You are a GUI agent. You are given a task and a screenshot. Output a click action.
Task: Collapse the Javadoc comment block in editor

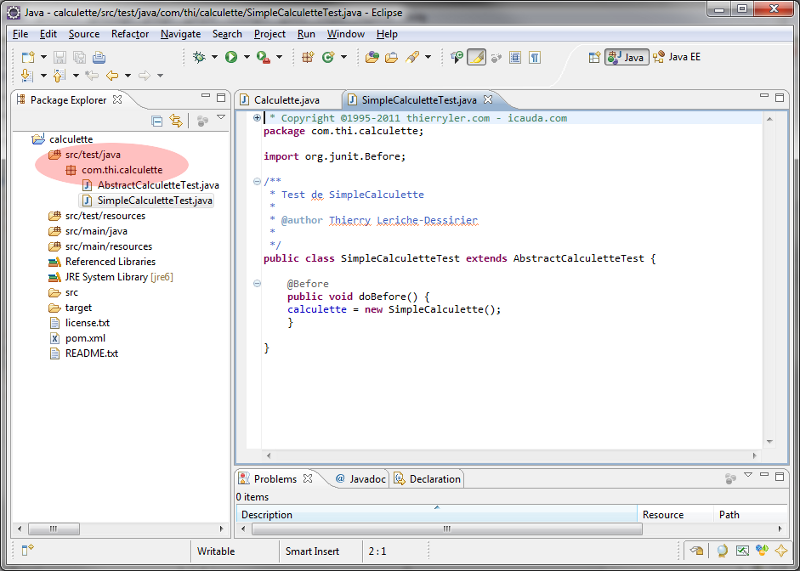[257, 181]
